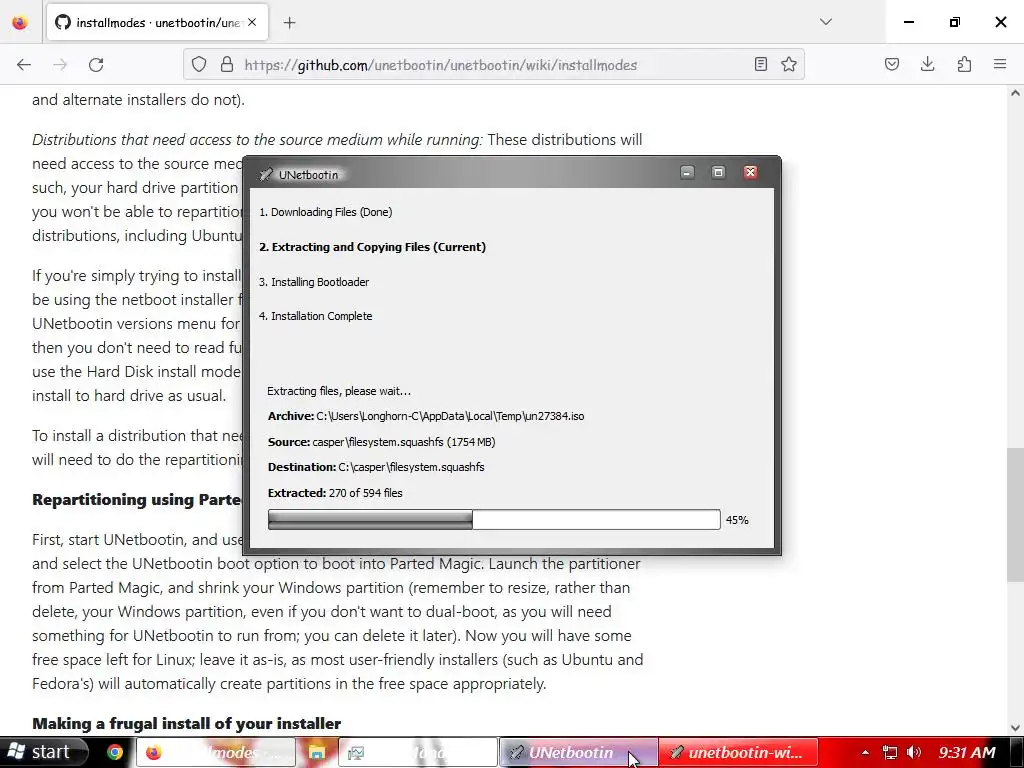Open the Windows start menu
This screenshot has height=768, width=1024.
(43, 752)
